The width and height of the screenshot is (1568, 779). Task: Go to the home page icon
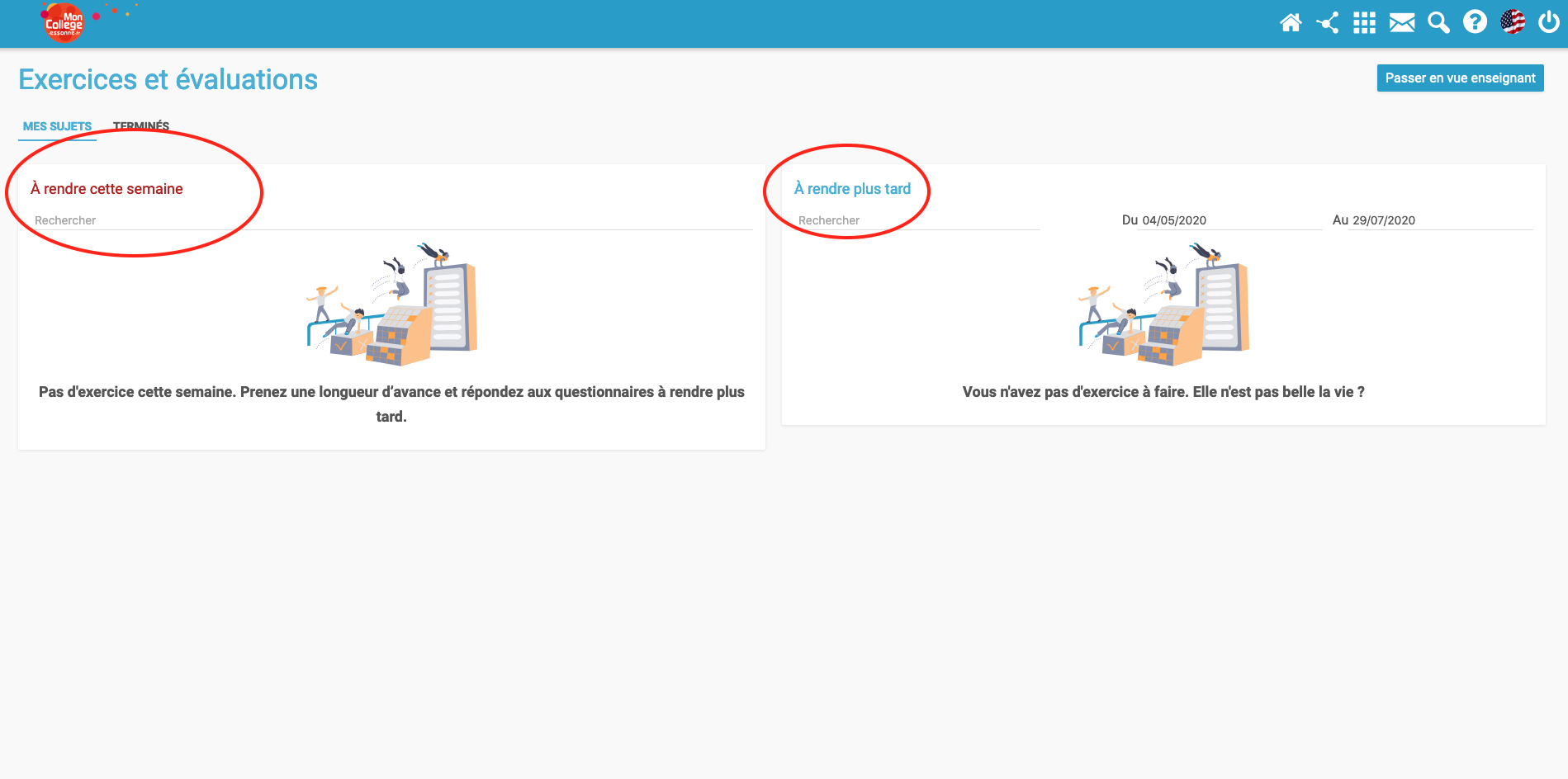coord(1291,23)
